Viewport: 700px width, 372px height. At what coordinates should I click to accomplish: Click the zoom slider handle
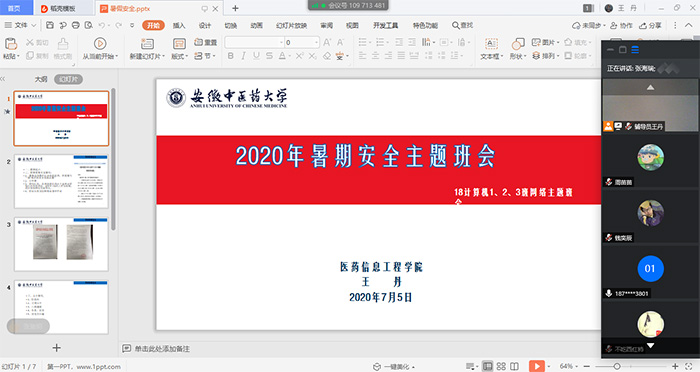(x=617, y=366)
